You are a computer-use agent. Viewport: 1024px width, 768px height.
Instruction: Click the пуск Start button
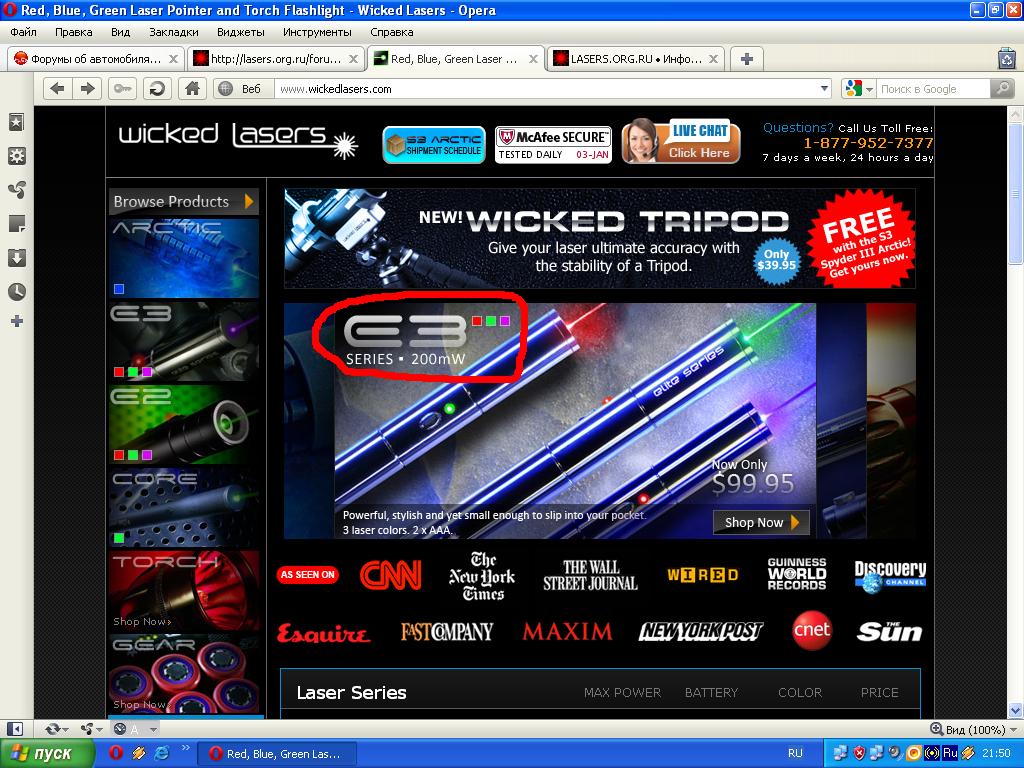46,753
